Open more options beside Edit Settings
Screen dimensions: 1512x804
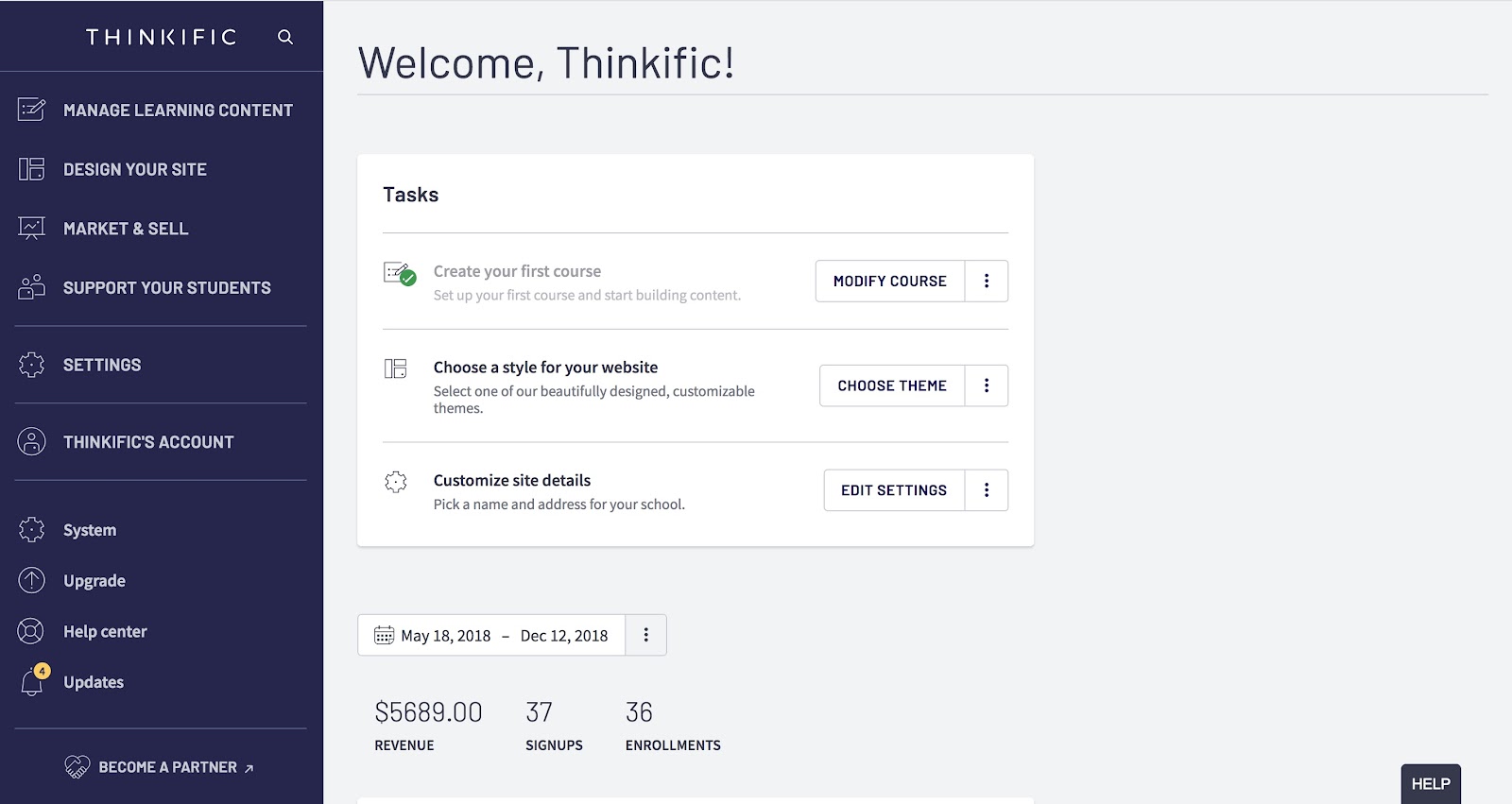pos(987,490)
